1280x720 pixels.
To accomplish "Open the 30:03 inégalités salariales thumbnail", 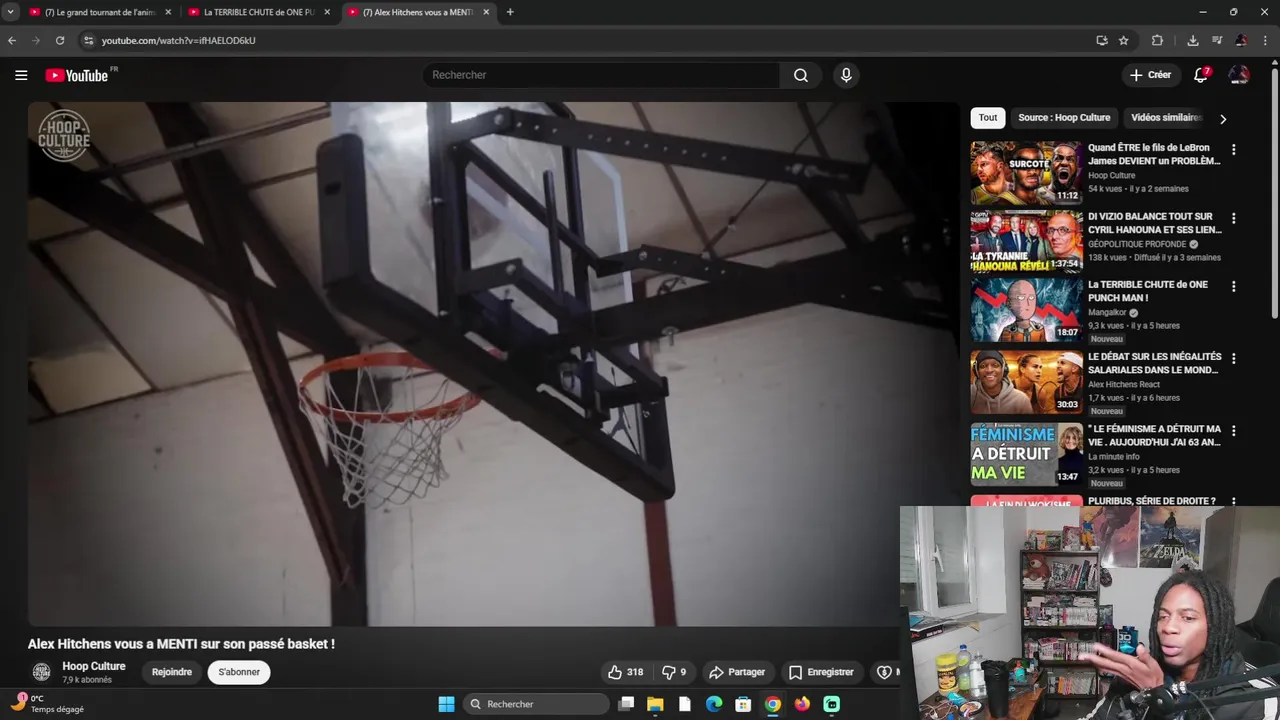I will [1026, 382].
